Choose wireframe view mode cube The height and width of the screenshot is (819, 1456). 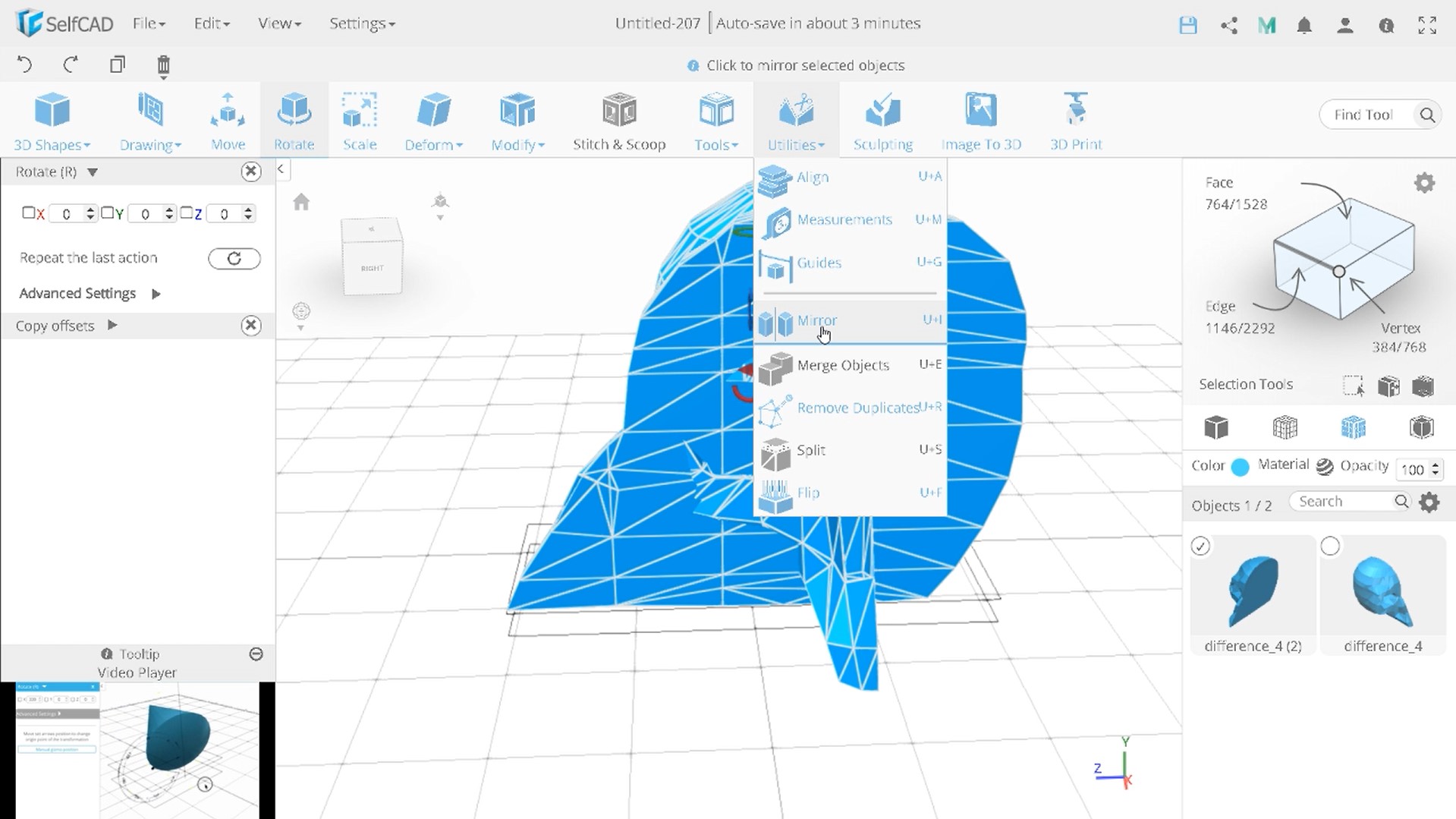click(1285, 427)
